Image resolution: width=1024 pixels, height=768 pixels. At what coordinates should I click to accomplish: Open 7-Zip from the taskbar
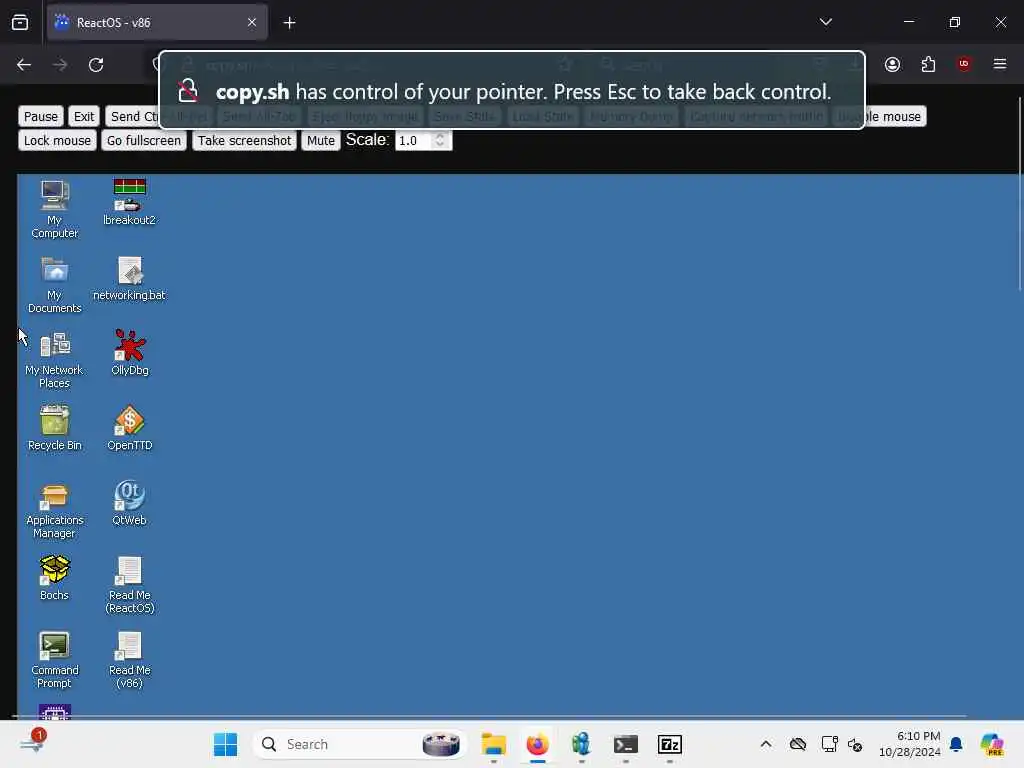pos(669,744)
